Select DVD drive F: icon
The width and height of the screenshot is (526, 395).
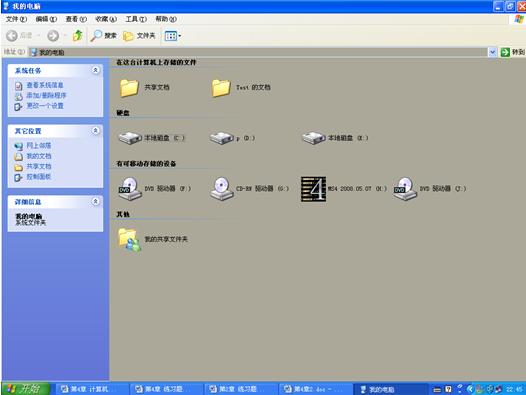(x=130, y=189)
